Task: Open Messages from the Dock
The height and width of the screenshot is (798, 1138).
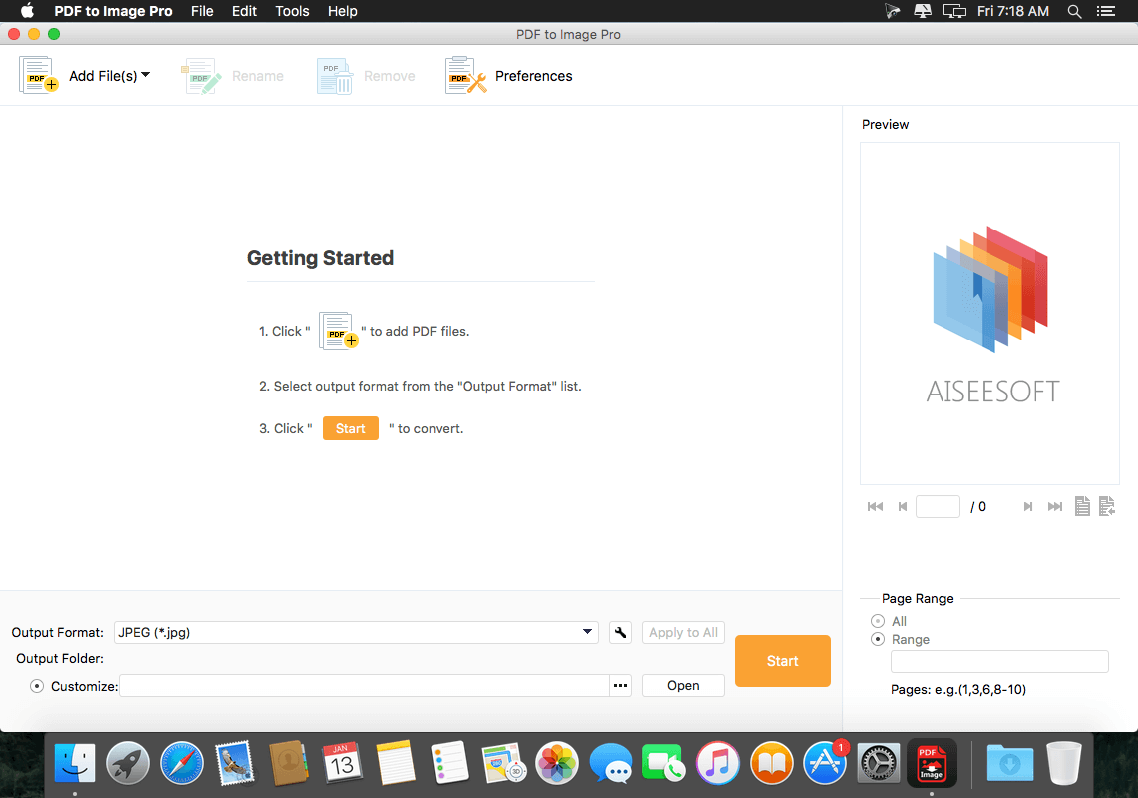Action: pos(610,763)
